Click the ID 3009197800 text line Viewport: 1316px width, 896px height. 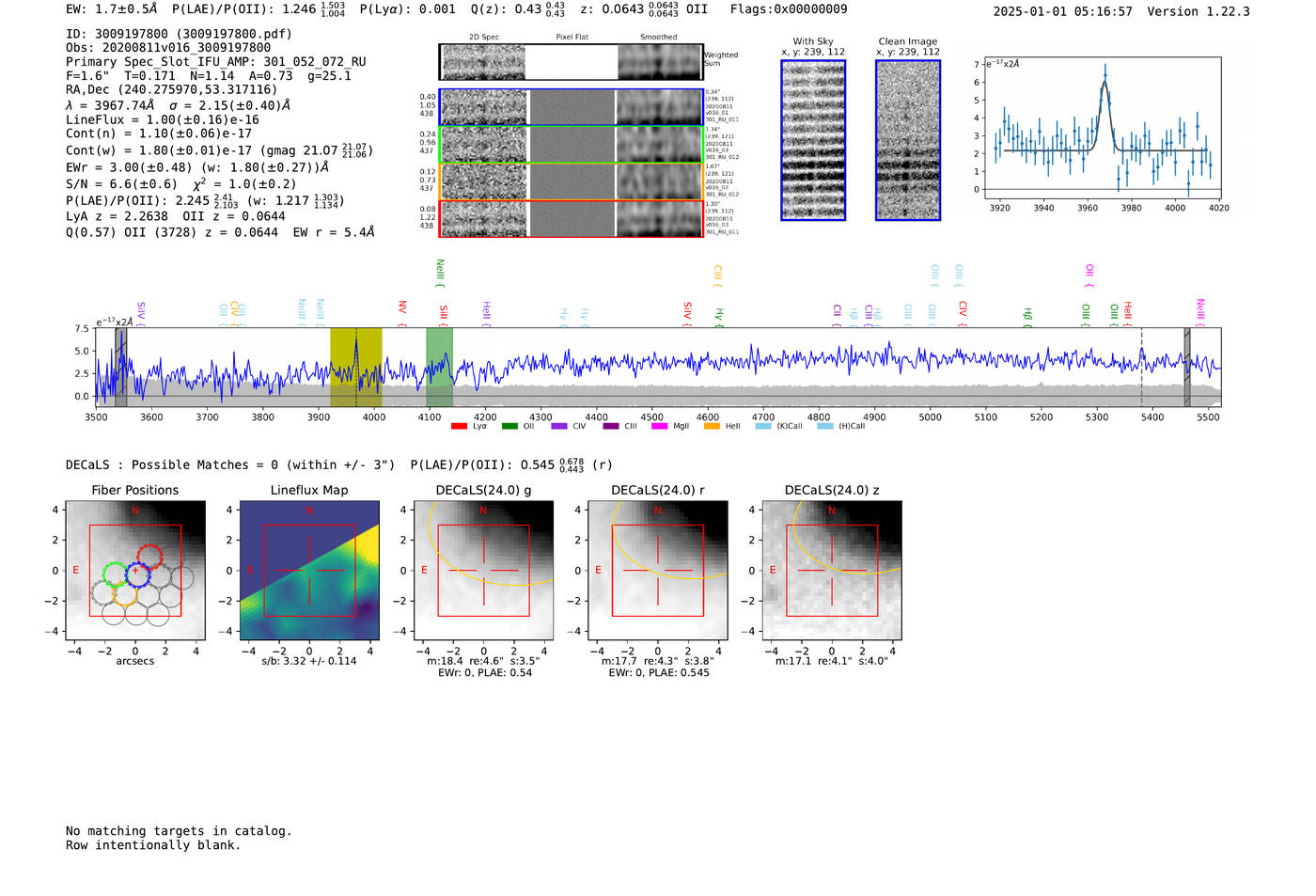click(179, 34)
